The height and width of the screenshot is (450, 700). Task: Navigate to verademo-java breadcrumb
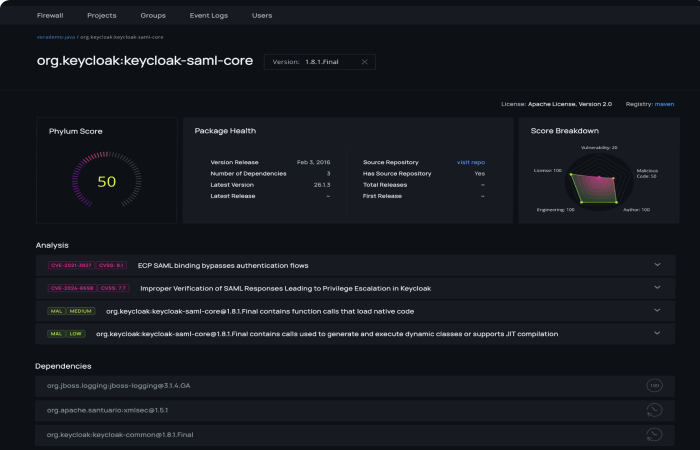(56, 37)
